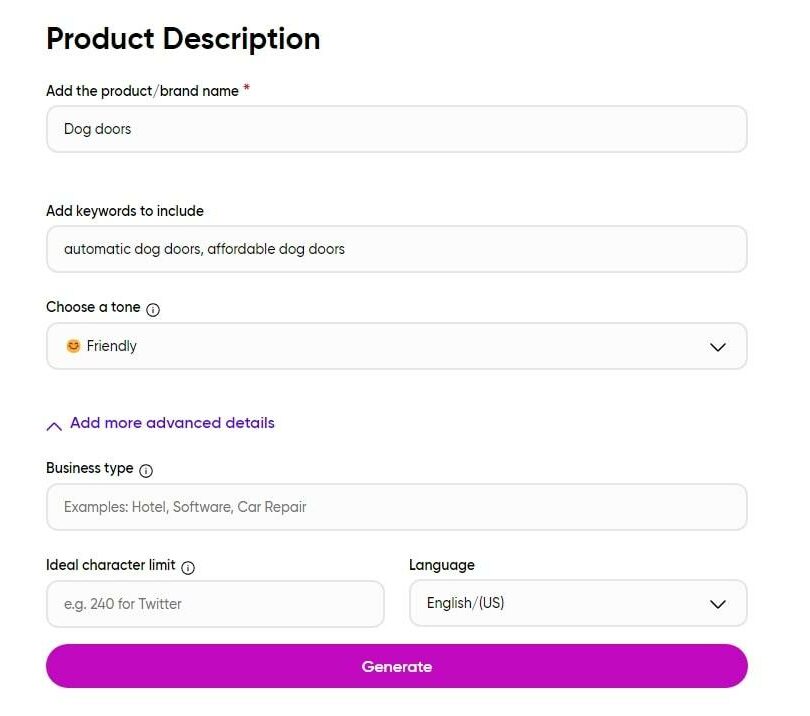Click into the Business type input field

click(397, 507)
